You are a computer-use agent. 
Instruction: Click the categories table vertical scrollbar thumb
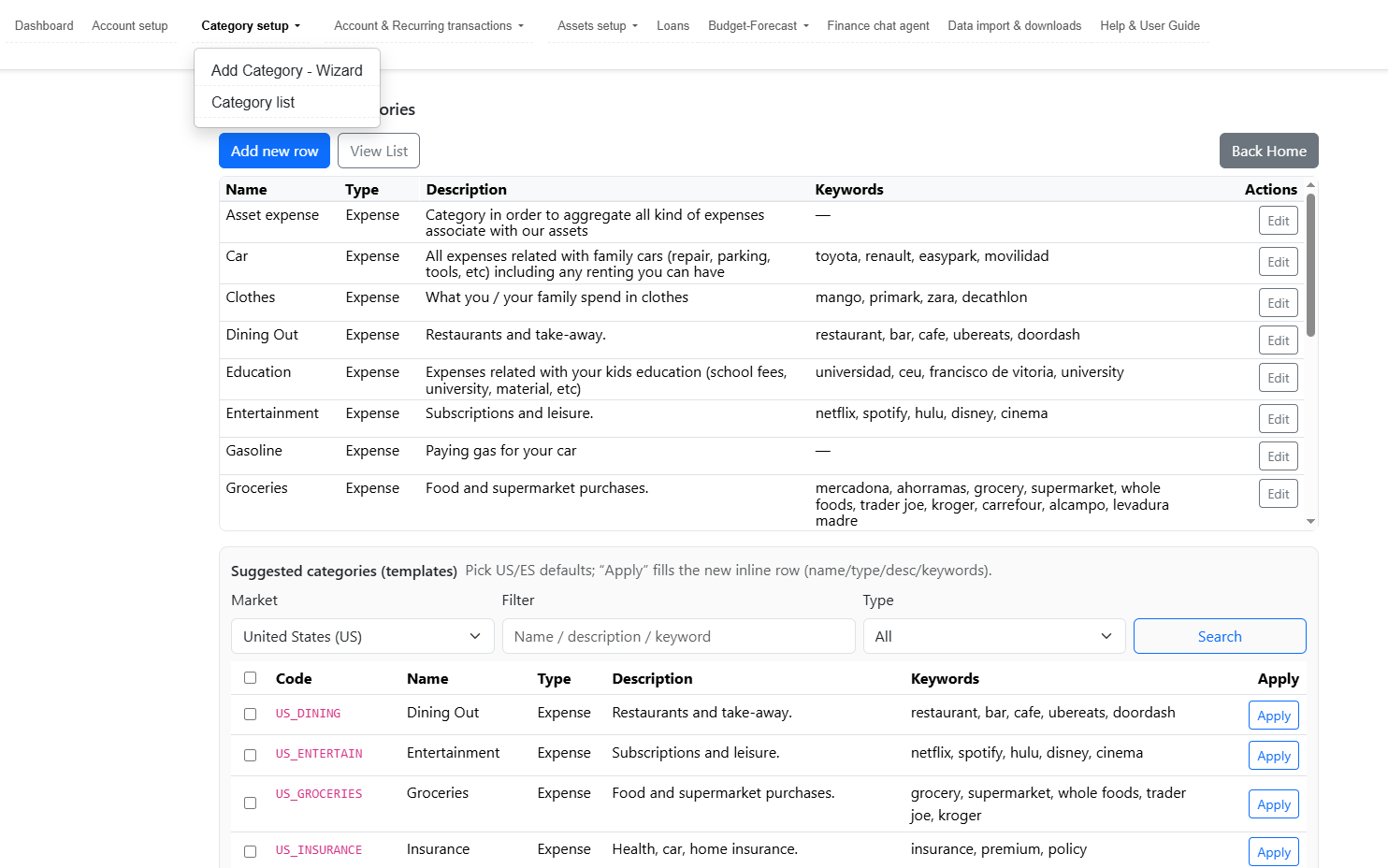point(1310,265)
